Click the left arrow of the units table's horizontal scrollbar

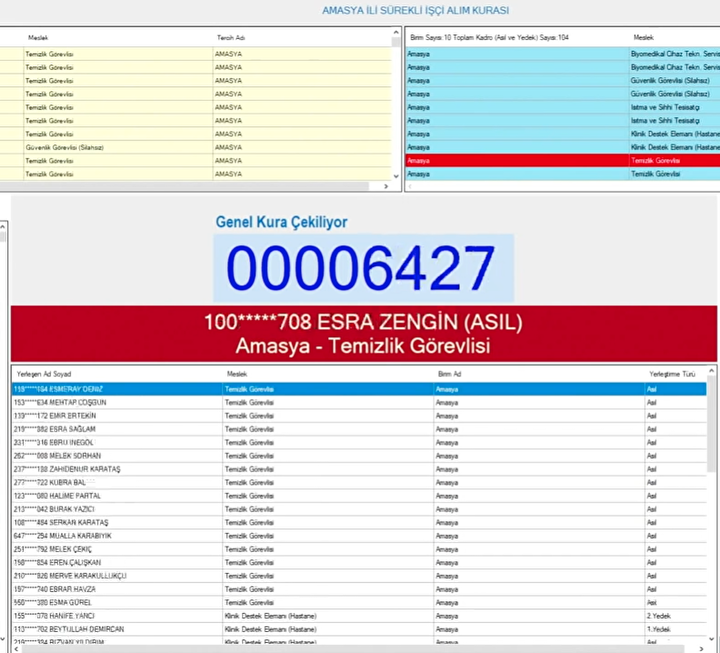pyautogui.click(x=410, y=186)
